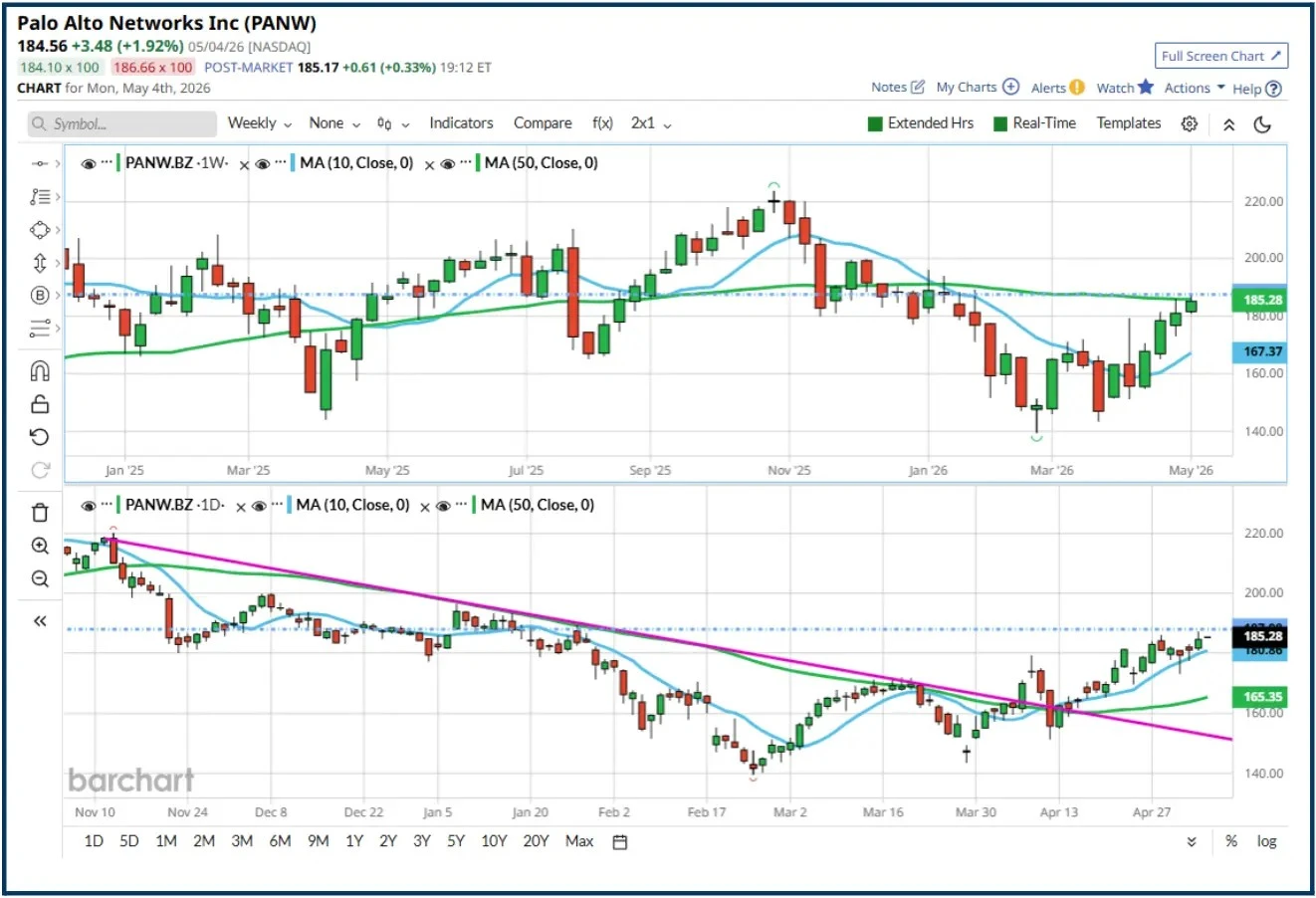The image size is (1316, 898).
Task: Expand the shapes tool submenu arrow
Action: [57, 230]
